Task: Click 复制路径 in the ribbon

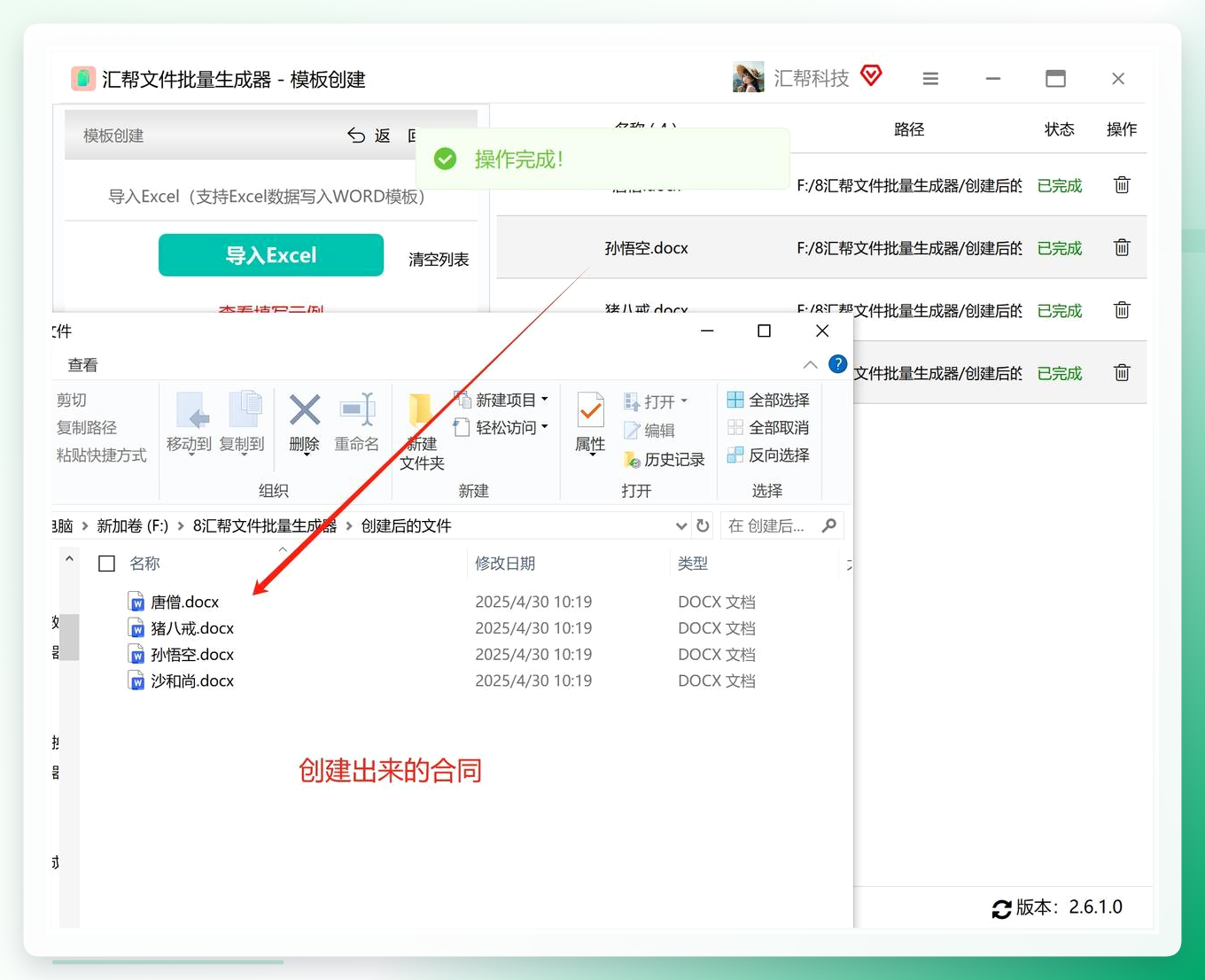Action: (87, 427)
